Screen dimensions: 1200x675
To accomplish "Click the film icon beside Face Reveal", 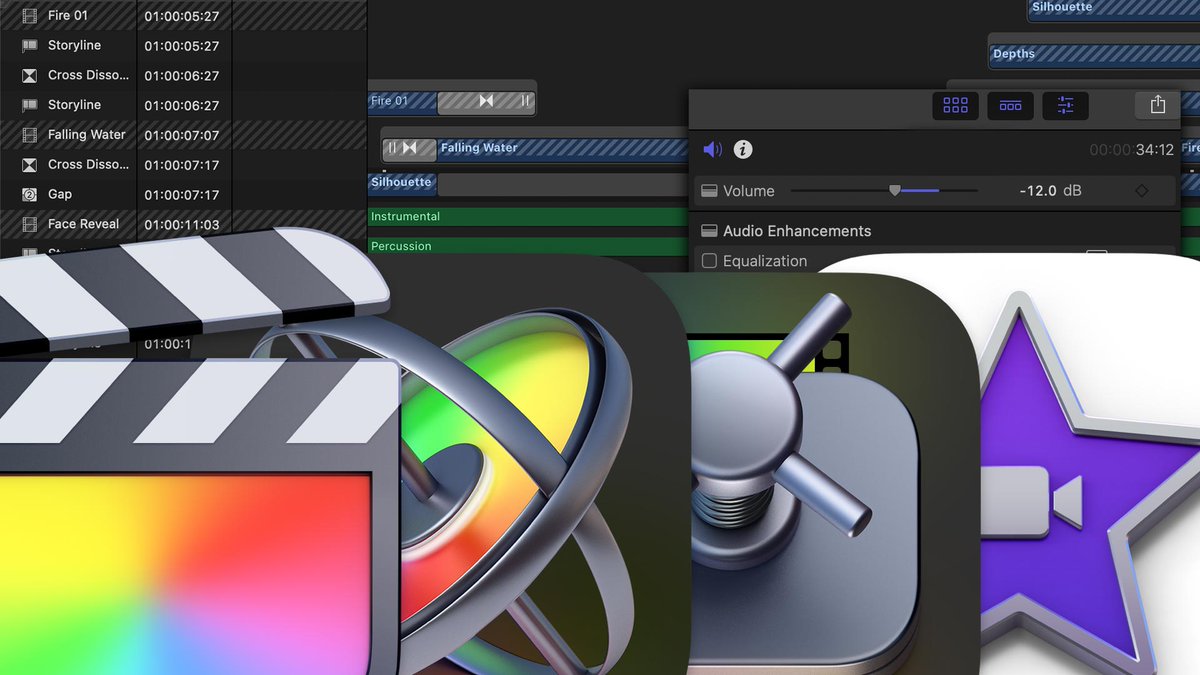I will [29, 224].
